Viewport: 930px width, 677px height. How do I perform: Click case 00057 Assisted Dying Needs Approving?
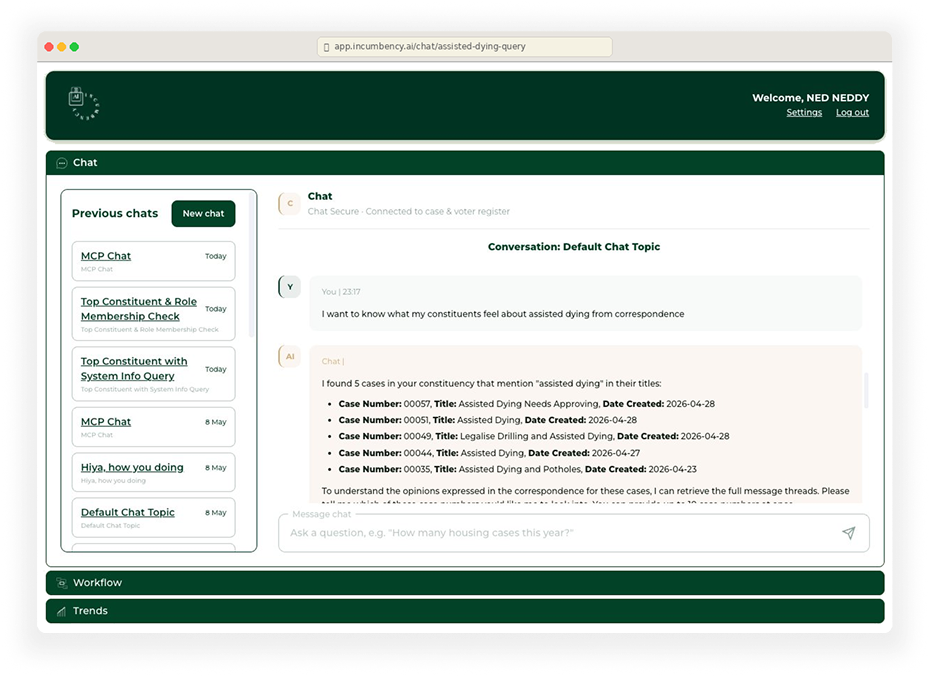pyautogui.click(x=527, y=404)
